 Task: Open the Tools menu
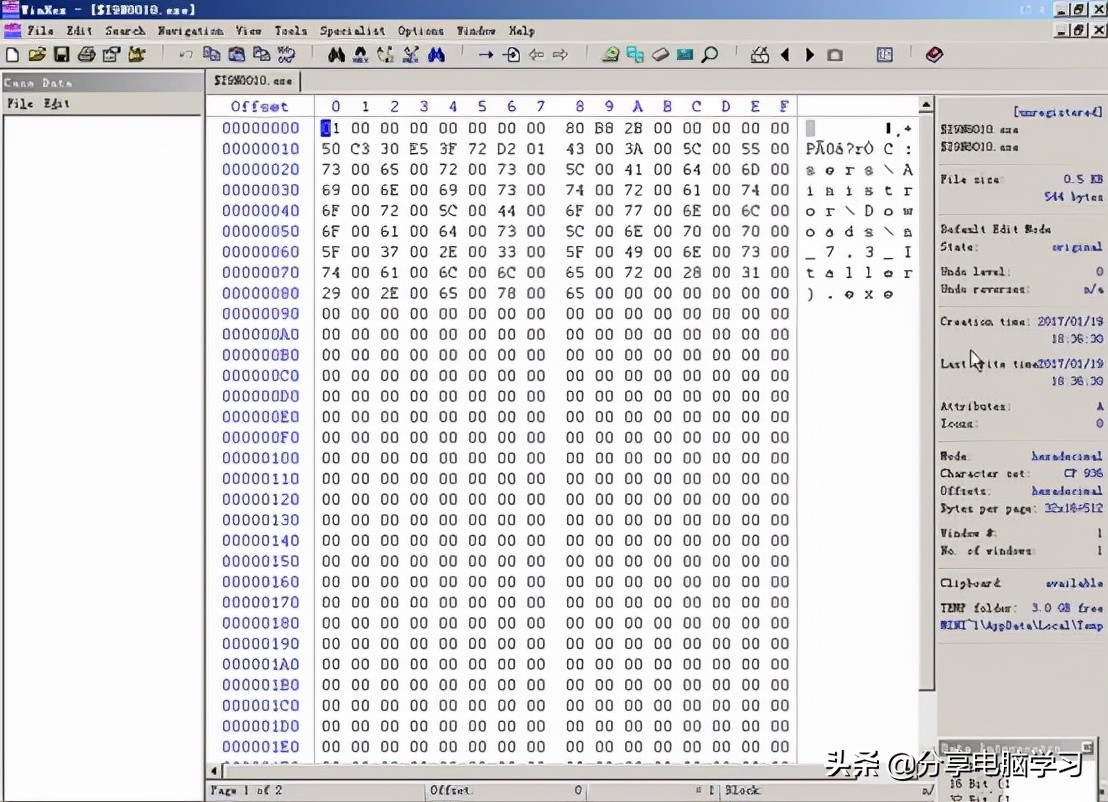[x=291, y=31]
